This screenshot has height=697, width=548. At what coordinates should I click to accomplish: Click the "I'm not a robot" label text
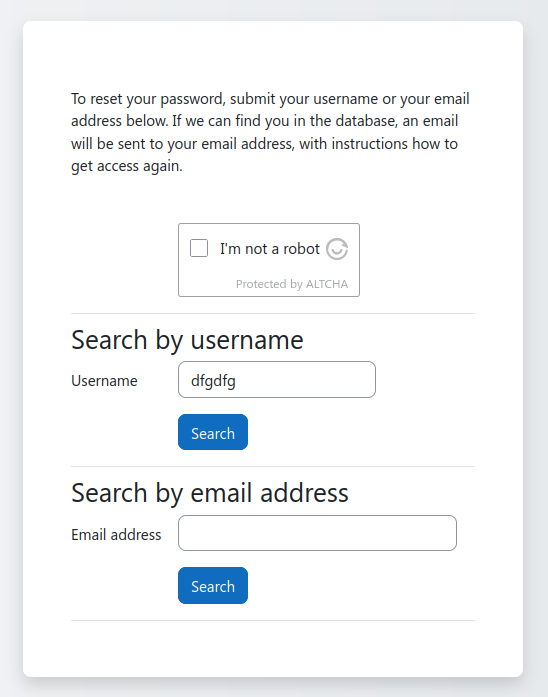270,248
